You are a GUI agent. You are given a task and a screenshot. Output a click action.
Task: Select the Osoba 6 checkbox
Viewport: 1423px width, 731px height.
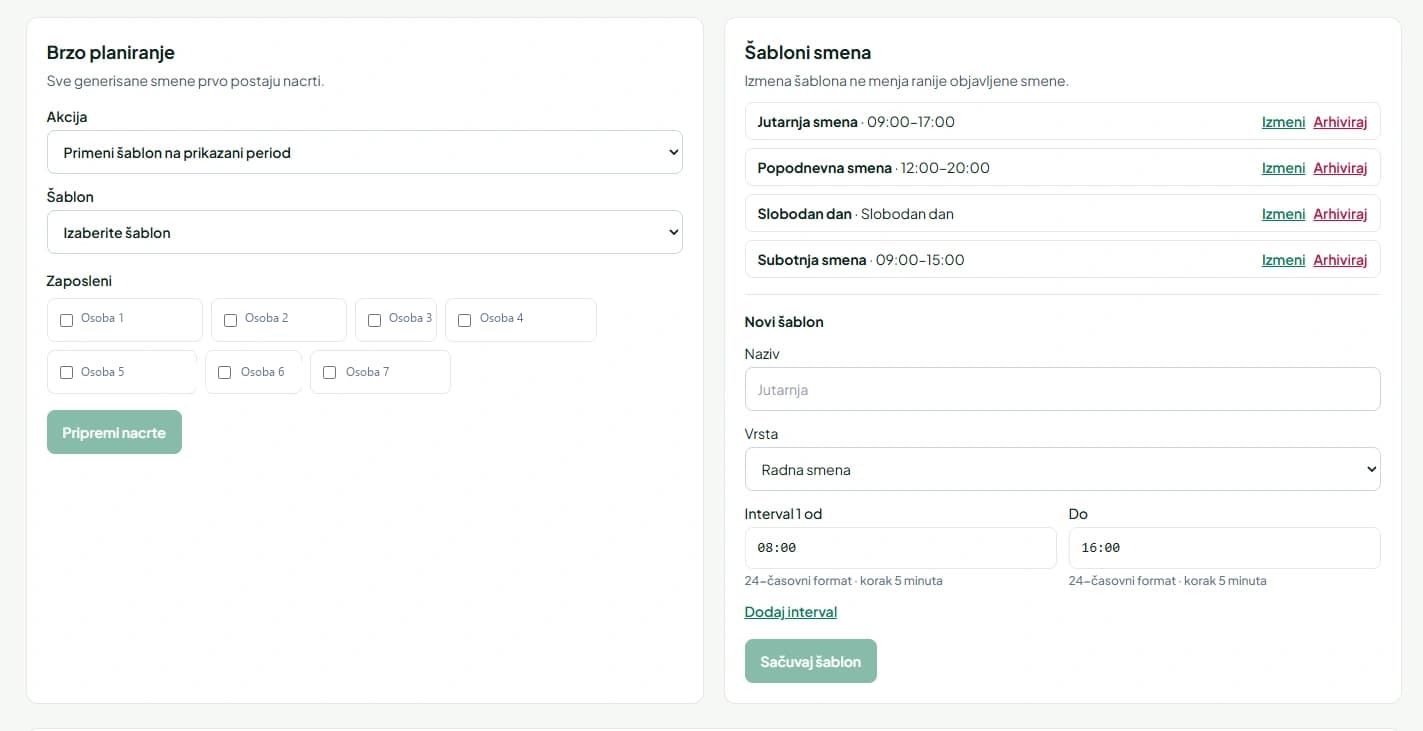click(x=225, y=372)
